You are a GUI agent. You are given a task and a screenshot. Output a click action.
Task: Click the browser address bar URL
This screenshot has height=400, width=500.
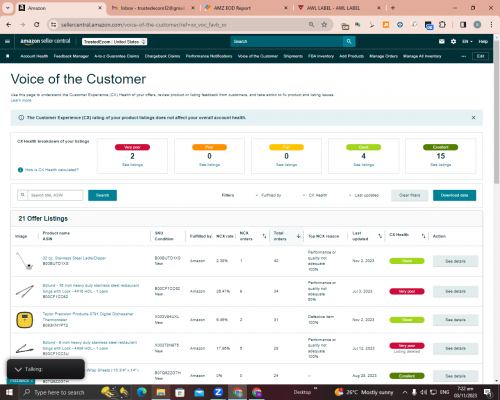143,25
